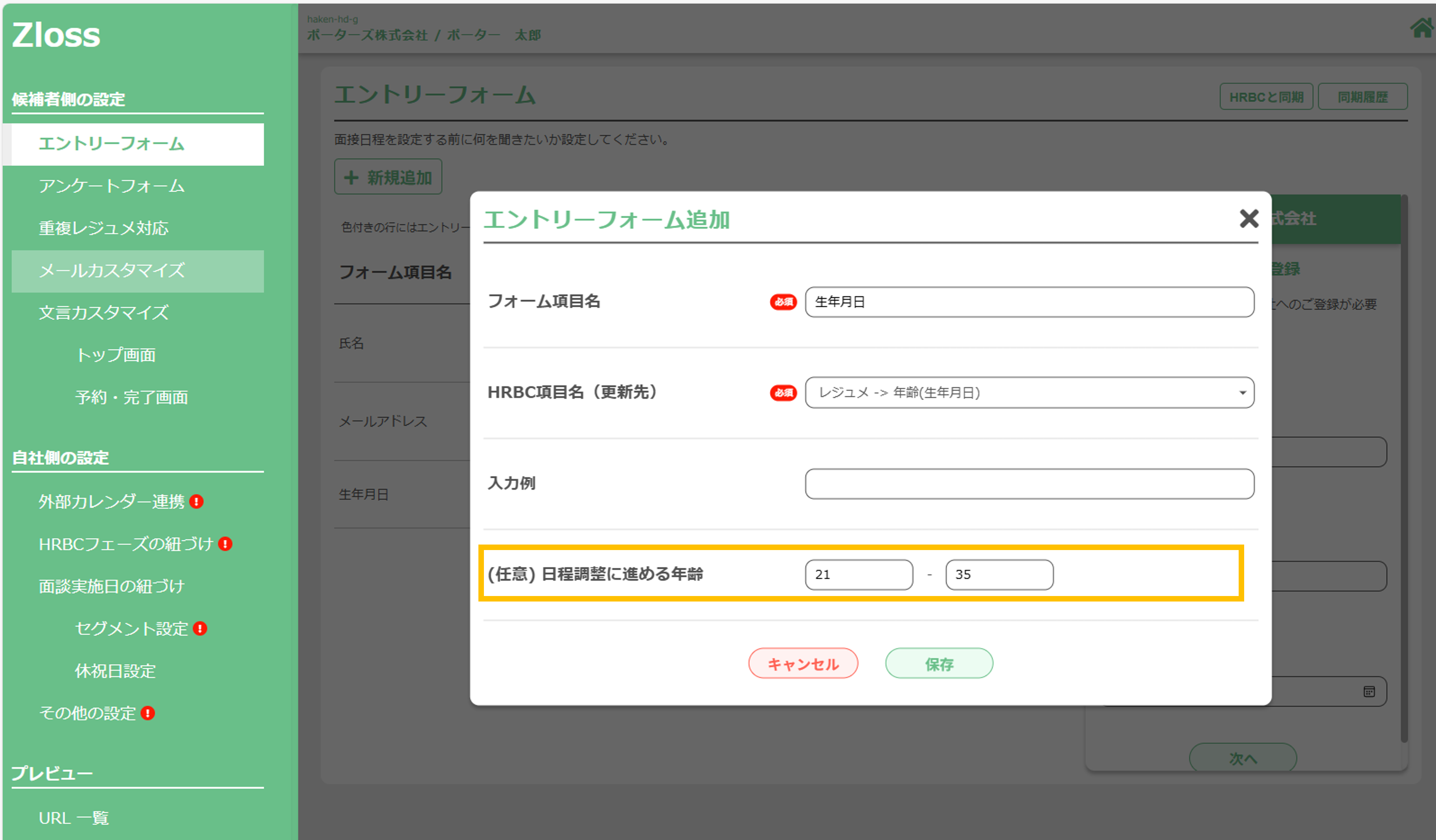Click the plus icon on 新規追加 button
Screen dimensions: 1436x840
[351, 176]
